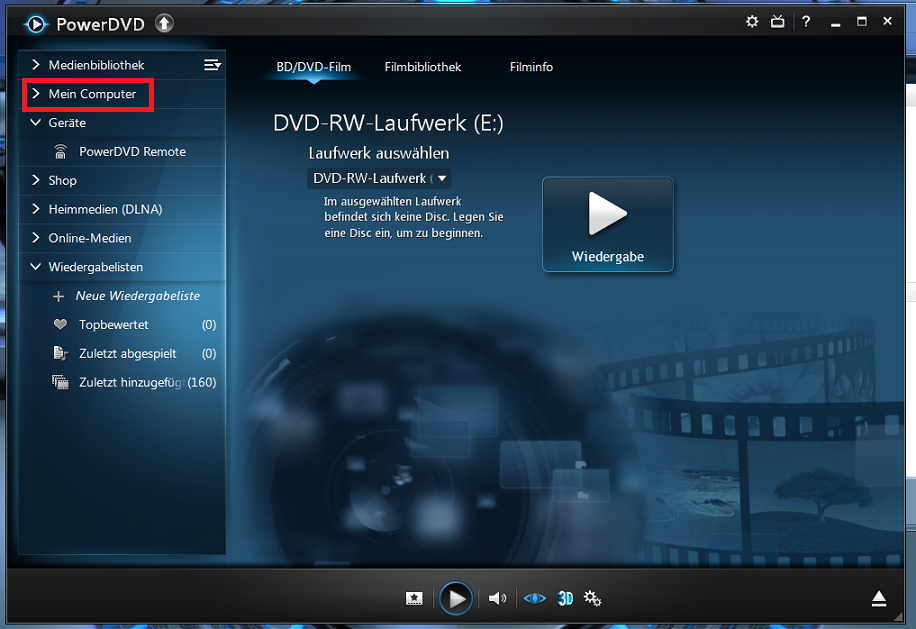The image size is (916, 629).
Task: Expand the Heimmedien (DLNA) chevron
Action: coord(36,209)
